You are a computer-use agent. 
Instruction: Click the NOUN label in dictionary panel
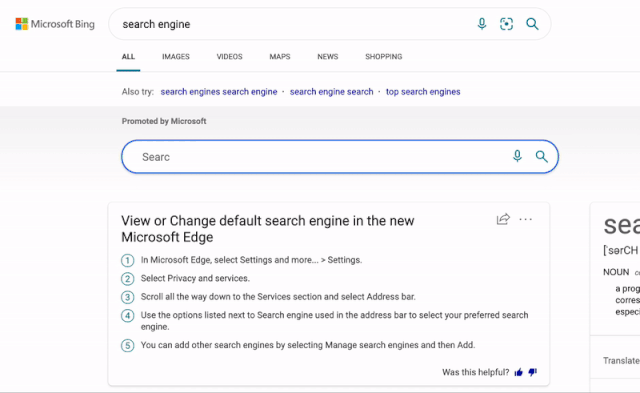tap(616, 272)
